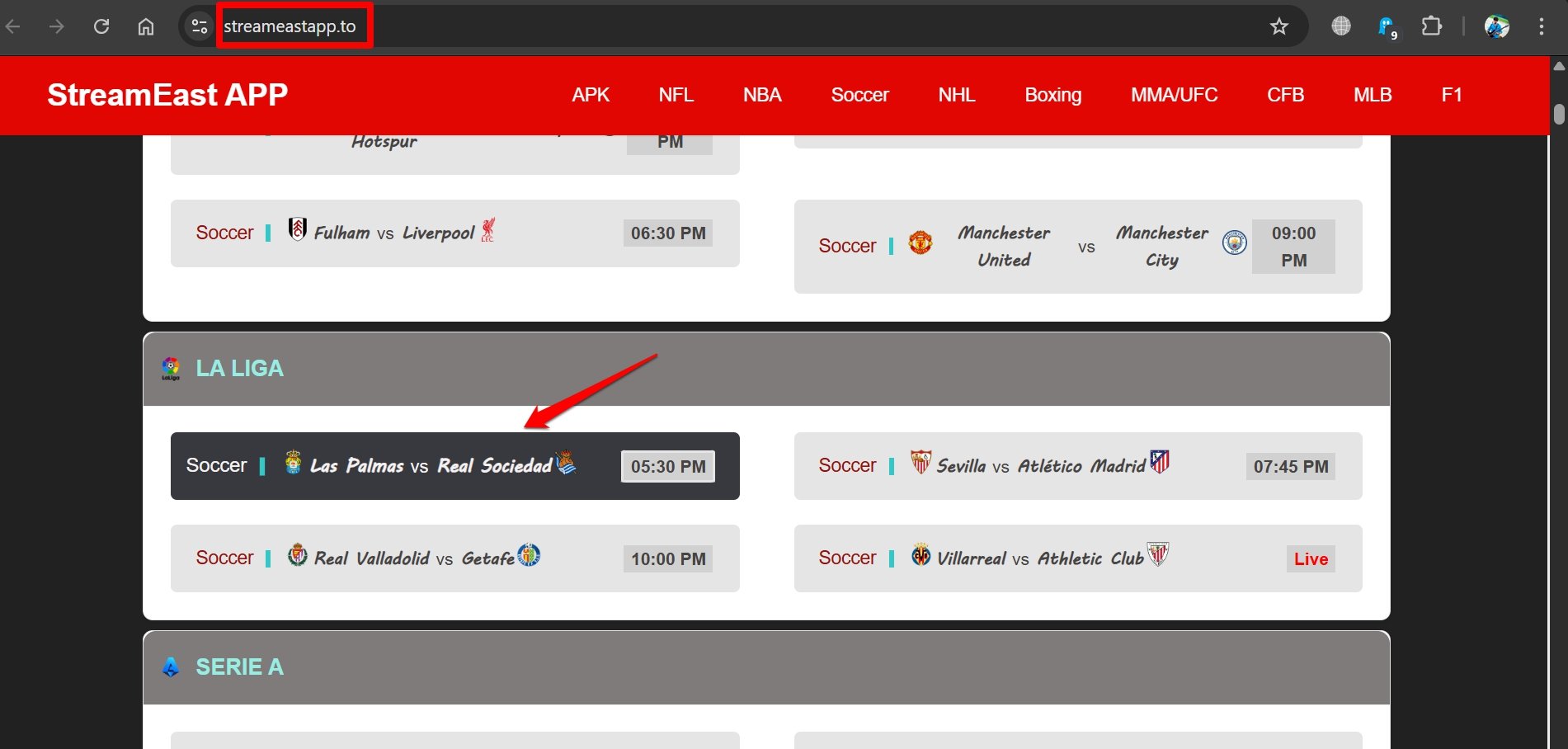The height and width of the screenshot is (749, 1568).
Task: Click the La Liga logo icon
Action: point(171,369)
